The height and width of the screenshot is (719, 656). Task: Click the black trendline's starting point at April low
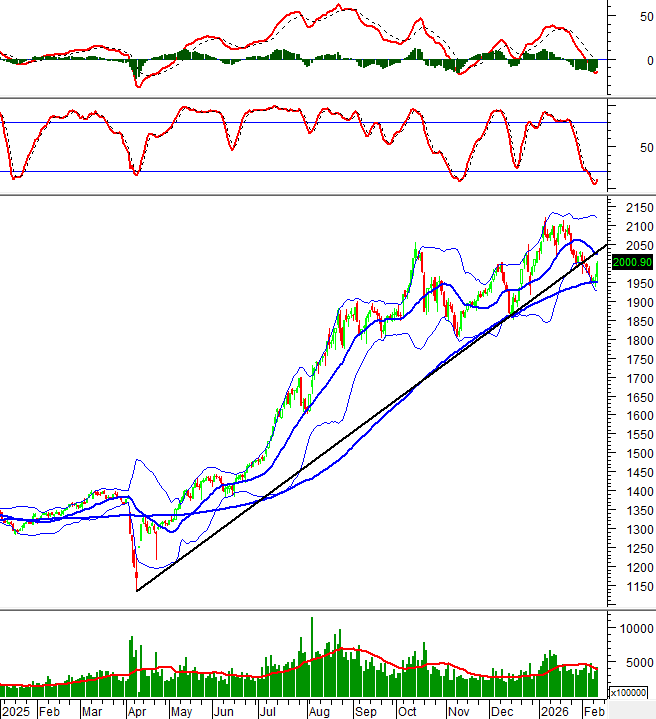pyautogui.click(x=137, y=590)
